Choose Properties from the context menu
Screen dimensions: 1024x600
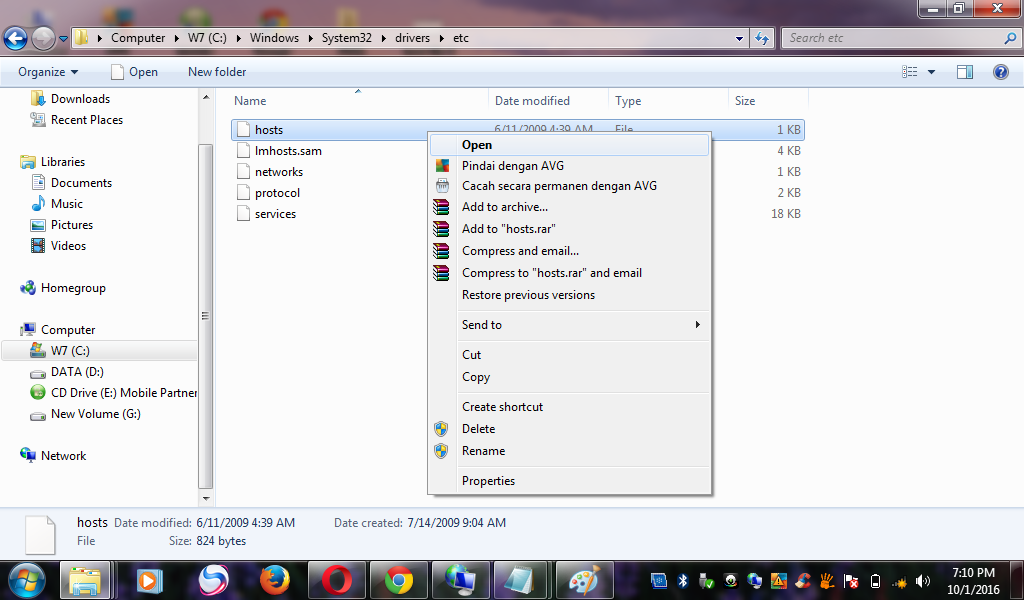(x=569, y=481)
